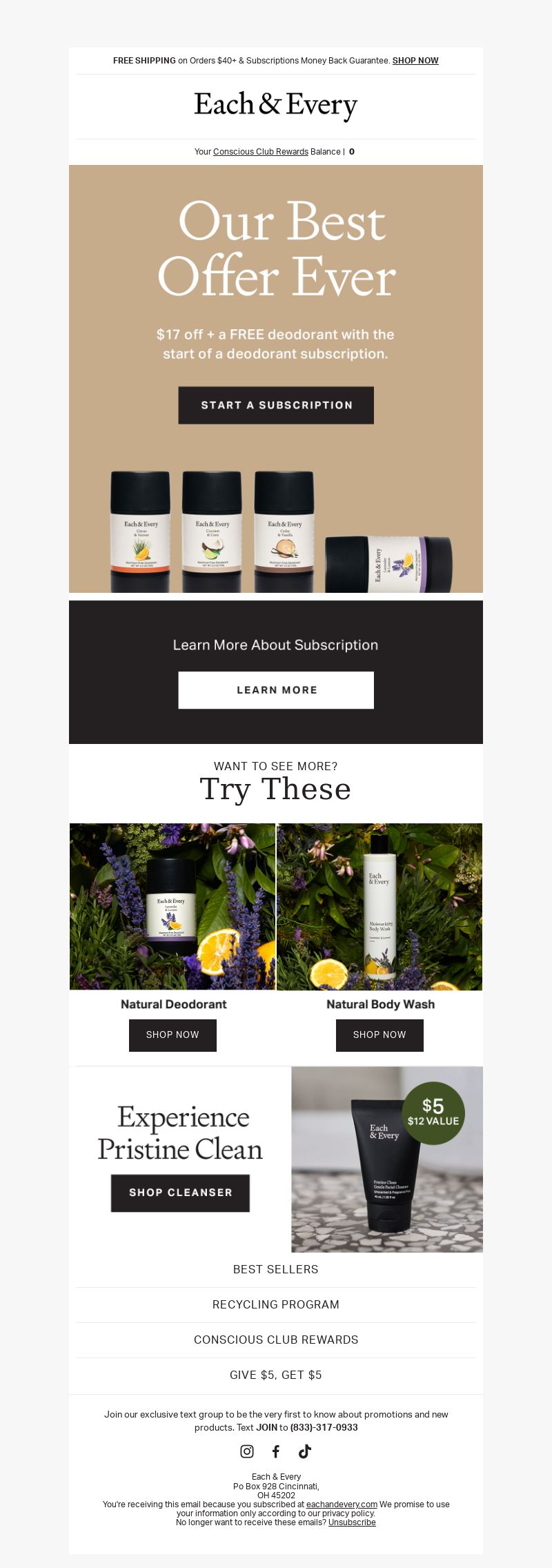Screen dimensions: 552x1568
Task: Open the TikTok icon in footer
Action: [x=304, y=1451]
